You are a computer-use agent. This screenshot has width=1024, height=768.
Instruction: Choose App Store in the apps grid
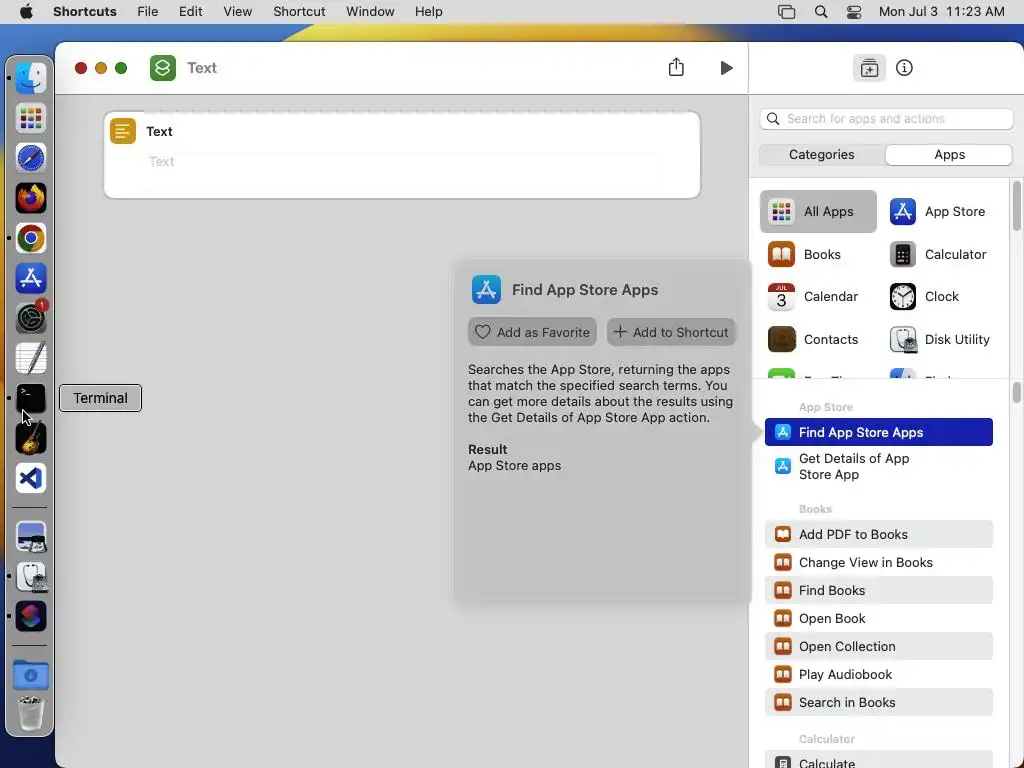(x=938, y=212)
